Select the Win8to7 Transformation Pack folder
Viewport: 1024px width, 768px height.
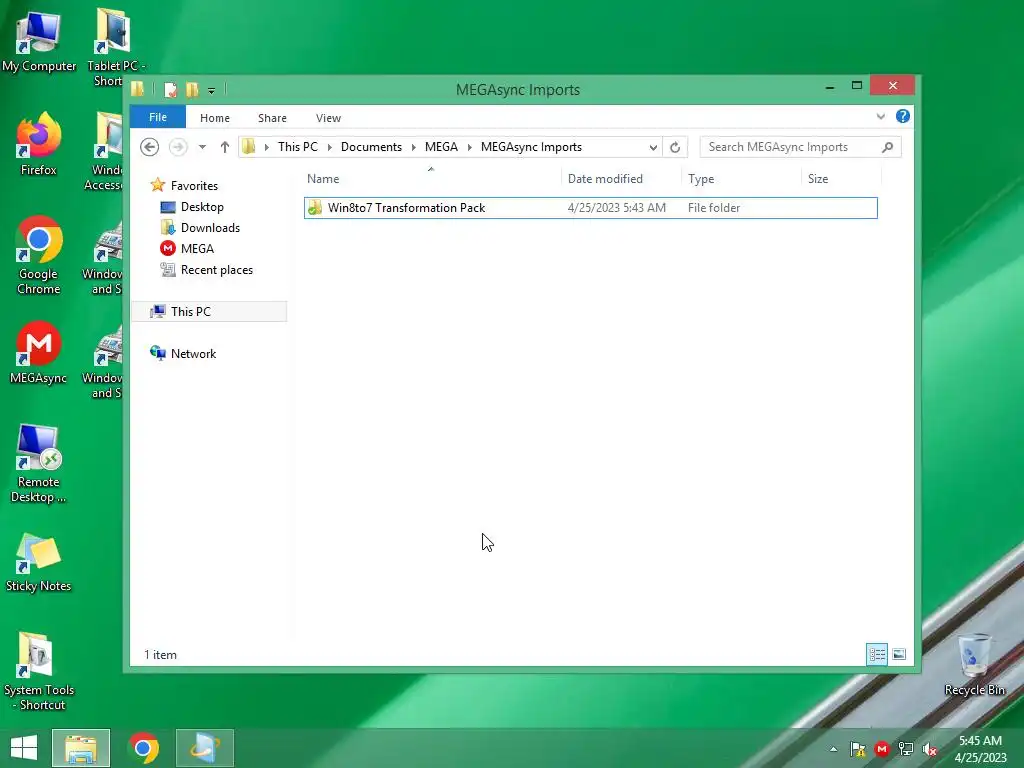tap(590, 208)
